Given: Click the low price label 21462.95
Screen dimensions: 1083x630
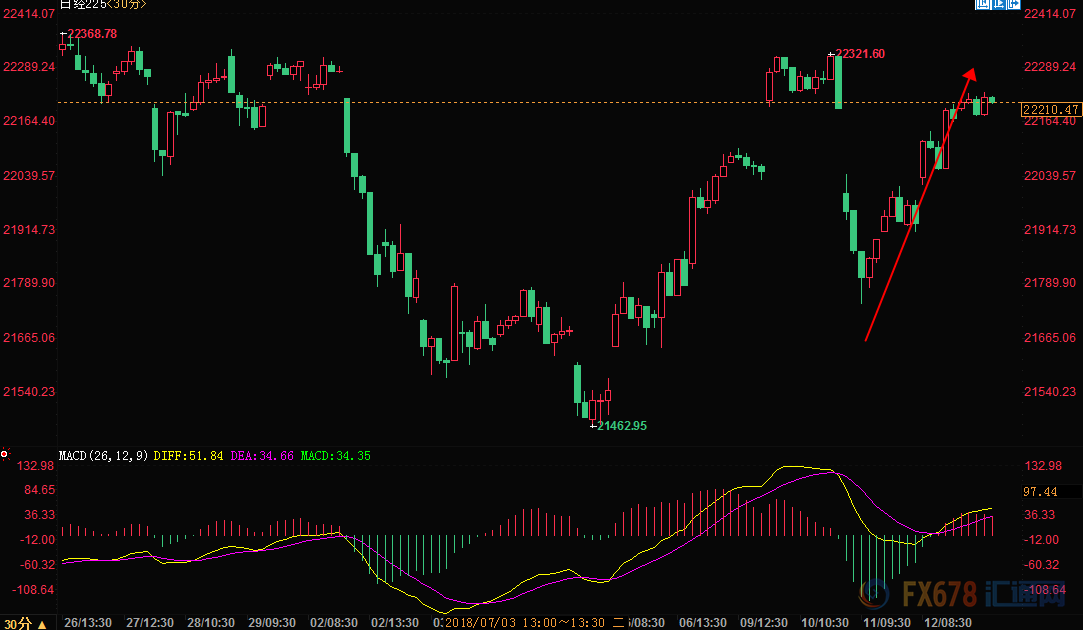Looking at the screenshot, I should click(x=621, y=426).
